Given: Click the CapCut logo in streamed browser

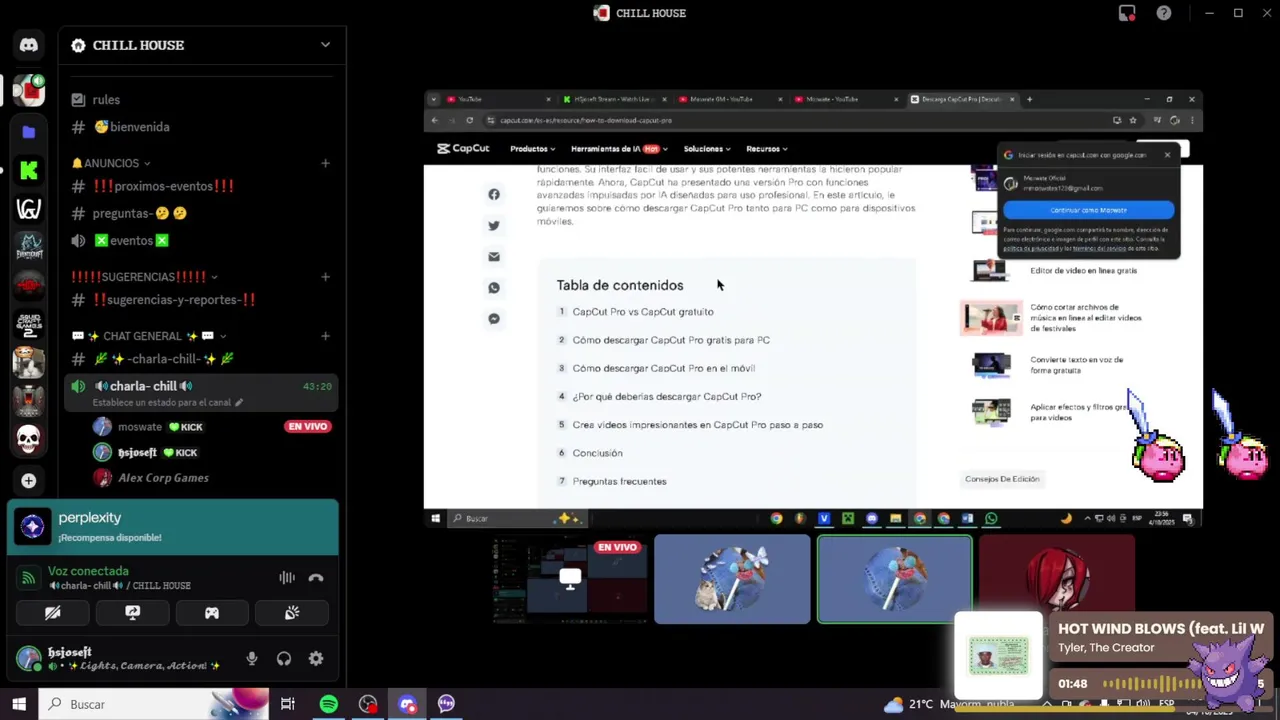Looking at the screenshot, I should [x=463, y=149].
